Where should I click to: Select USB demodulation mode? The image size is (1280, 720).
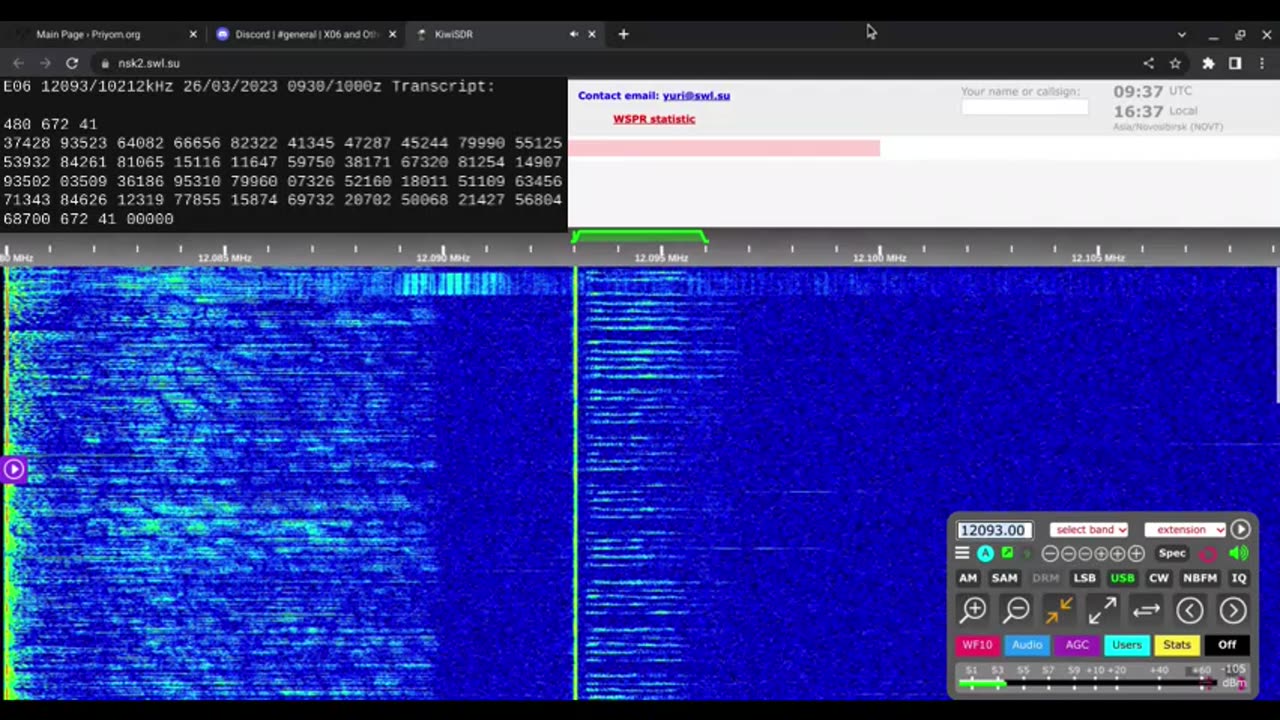(1122, 578)
